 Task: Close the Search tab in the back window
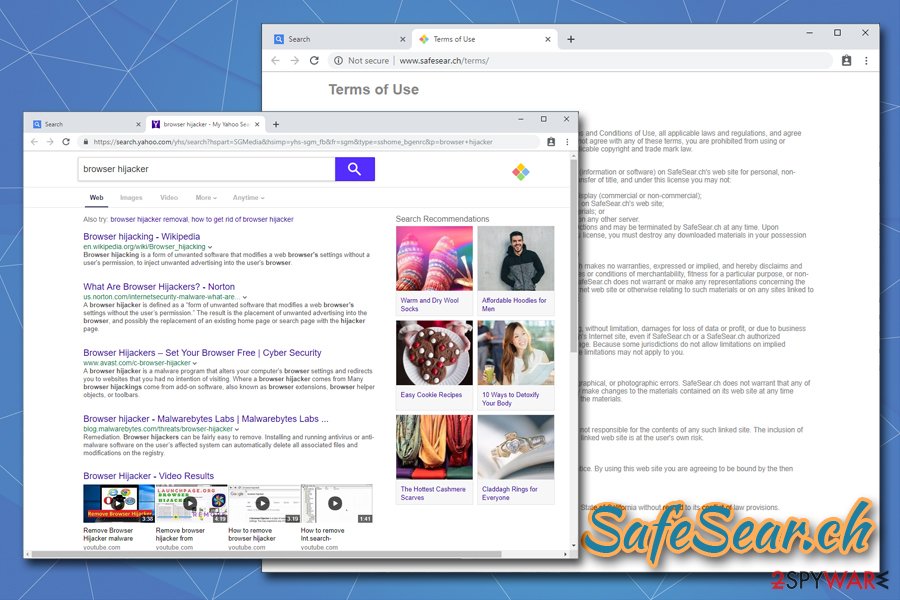402,39
